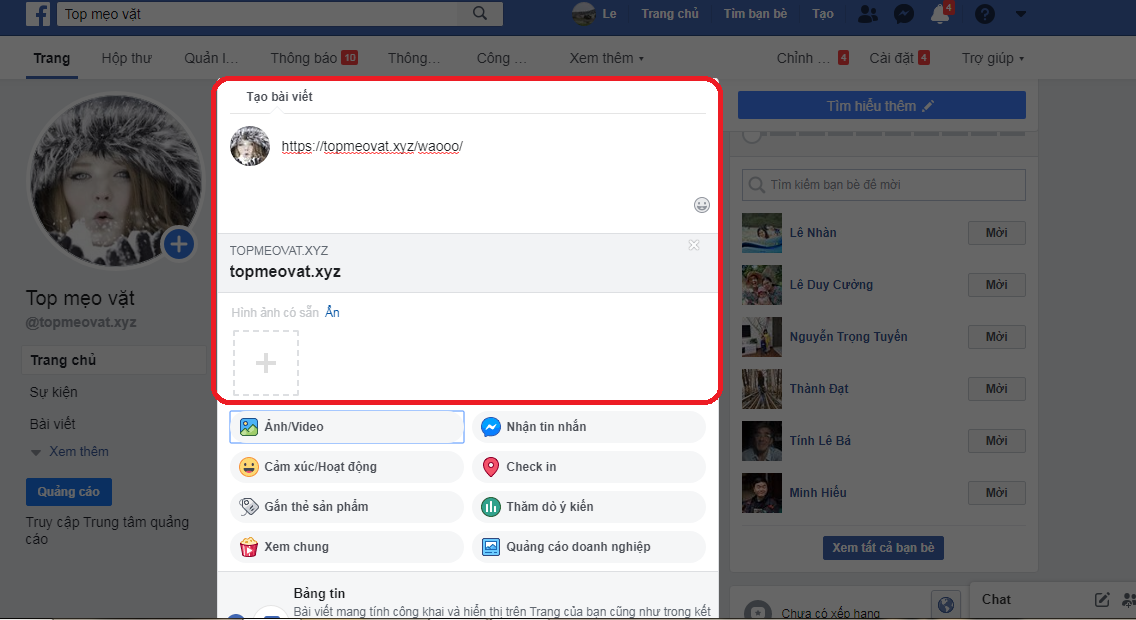The height and width of the screenshot is (620, 1136).
Task: Invite Lê Nhàn with Mời button
Action: 996,233
